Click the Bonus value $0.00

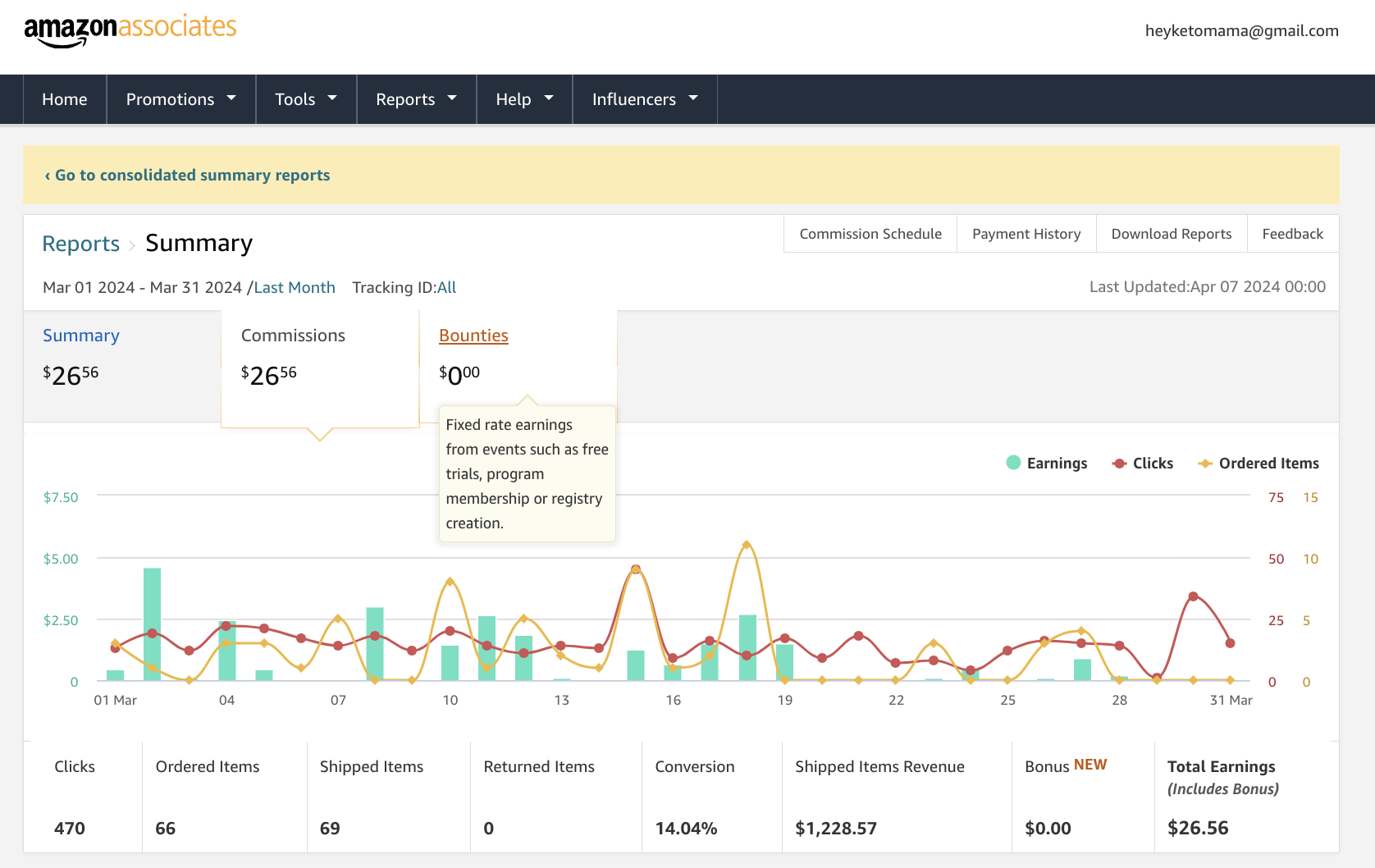pos(1048,829)
